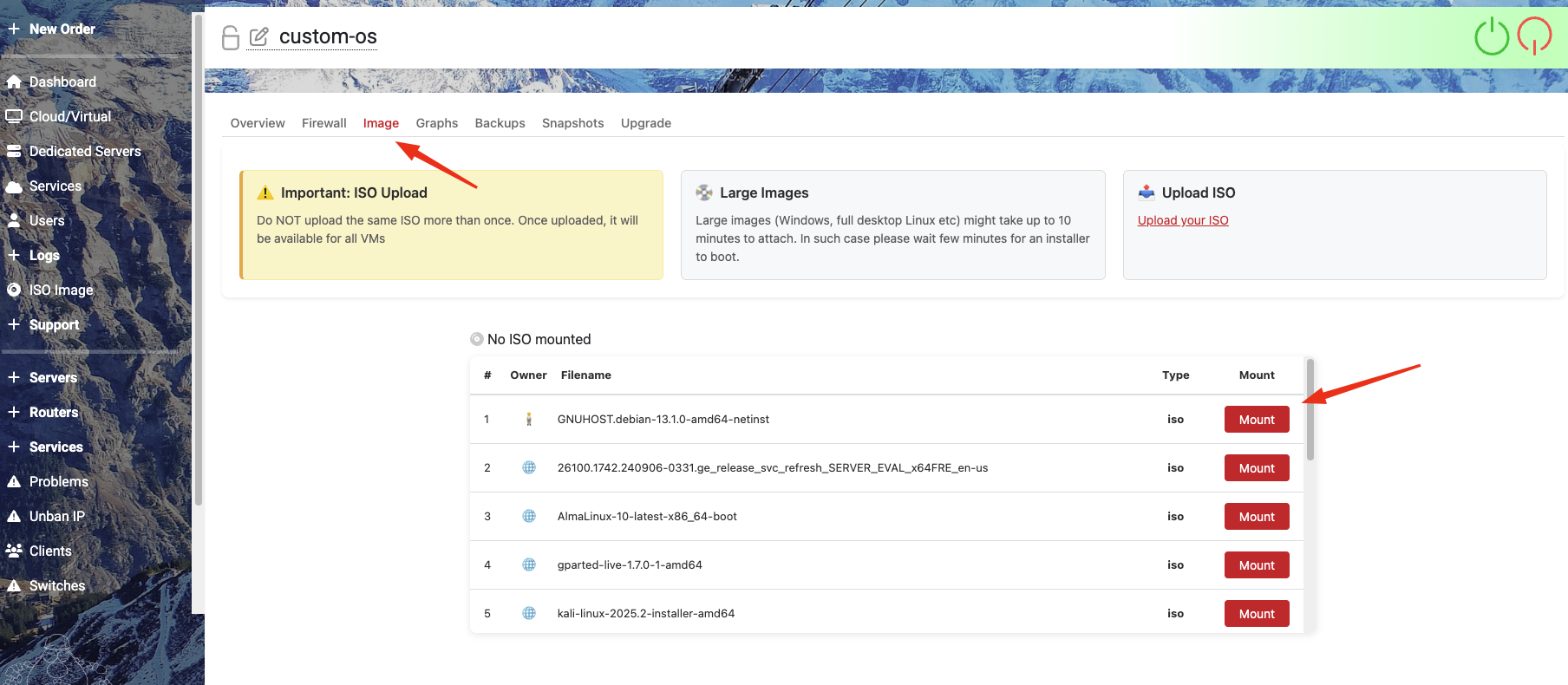Expand the Routers sidebar group
Viewport: 1568px width, 685px height.
(x=53, y=412)
